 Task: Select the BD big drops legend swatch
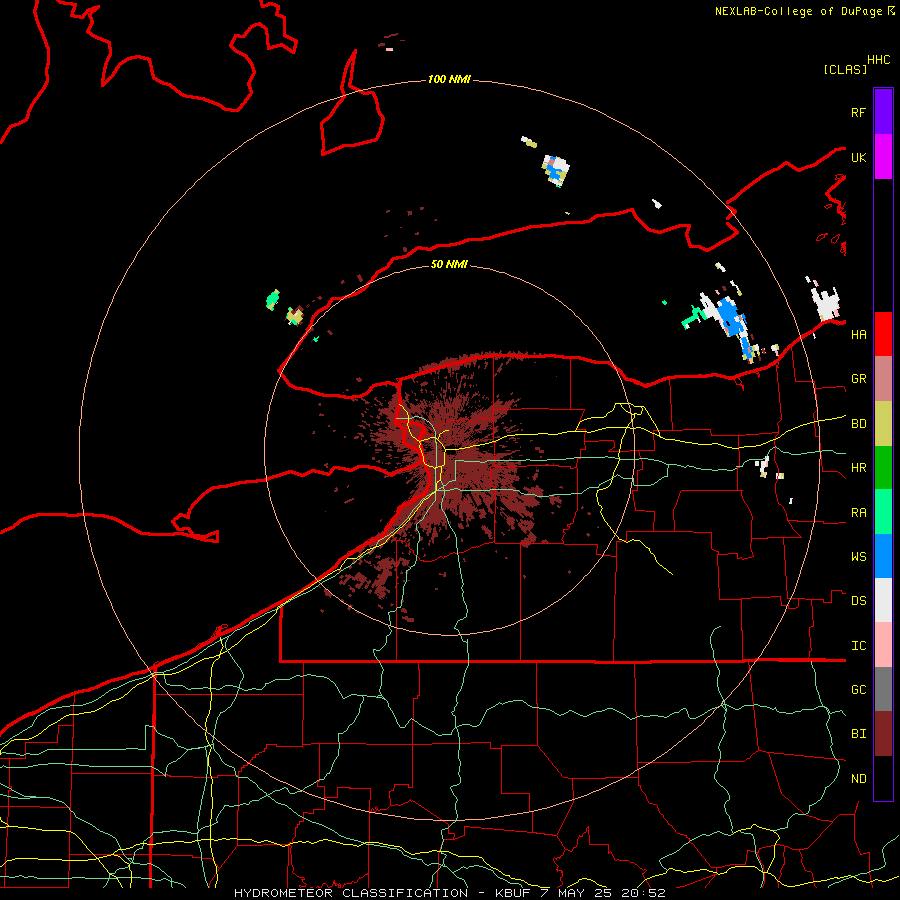pyautogui.click(x=883, y=424)
